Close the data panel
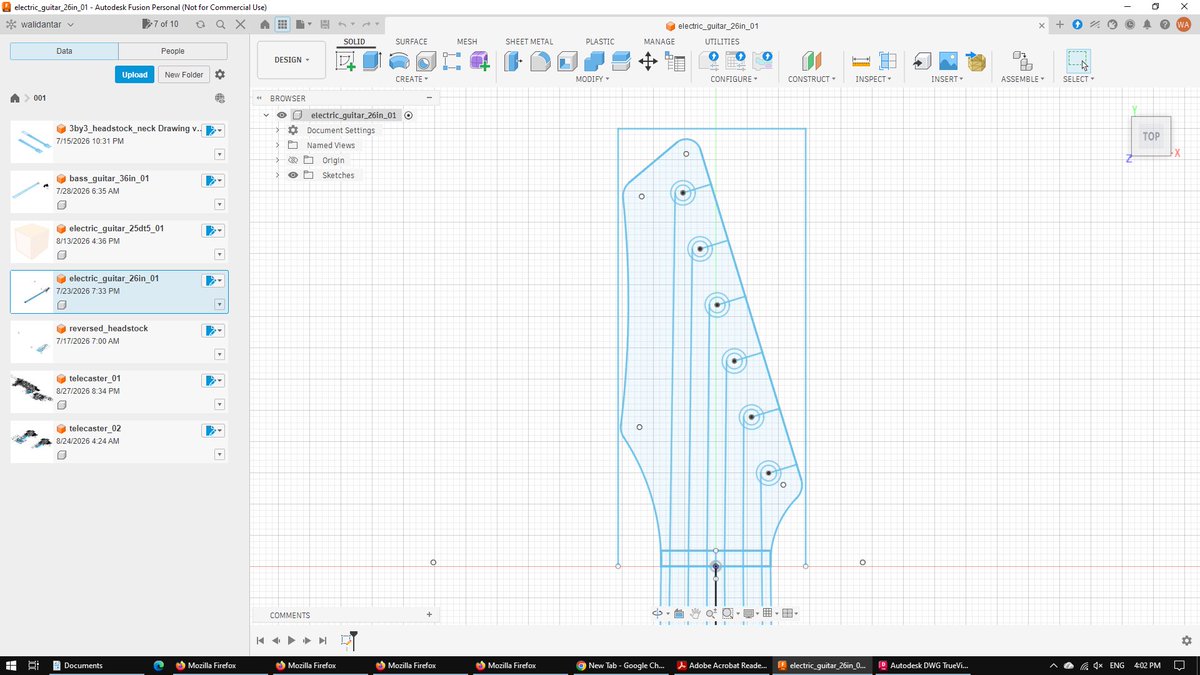Screen dimensions: 1200x675 point(239,23)
